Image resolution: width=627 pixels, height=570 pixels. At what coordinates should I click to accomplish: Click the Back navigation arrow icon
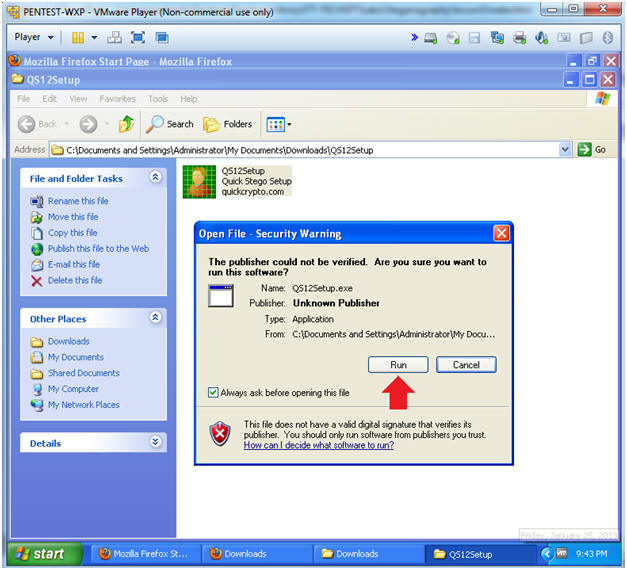tap(26, 124)
